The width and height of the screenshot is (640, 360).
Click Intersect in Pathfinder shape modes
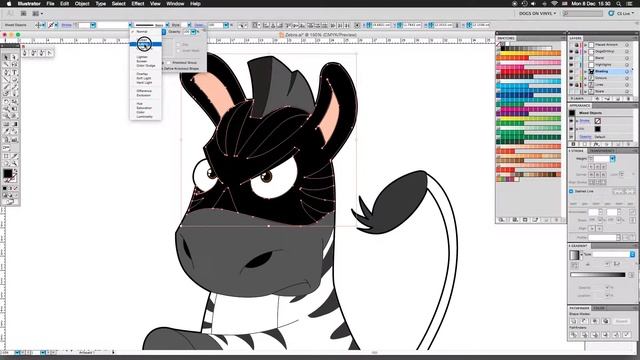(595, 321)
